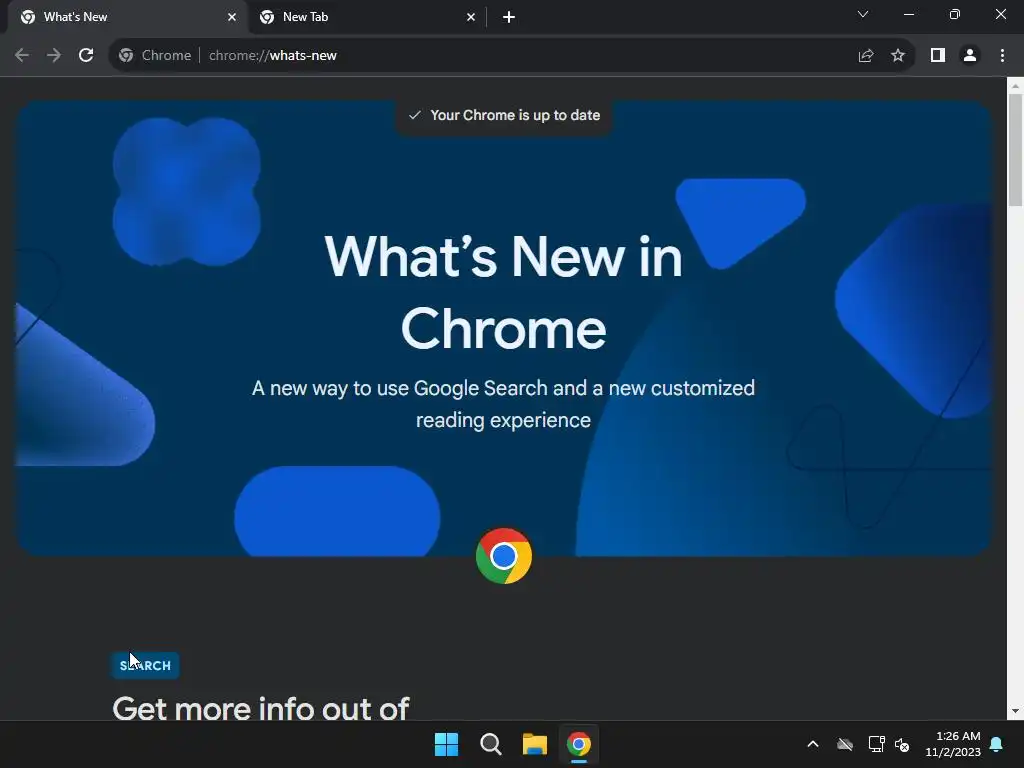Image resolution: width=1024 pixels, height=768 pixels.
Task: Minimize the Chrome window
Action: (908, 14)
